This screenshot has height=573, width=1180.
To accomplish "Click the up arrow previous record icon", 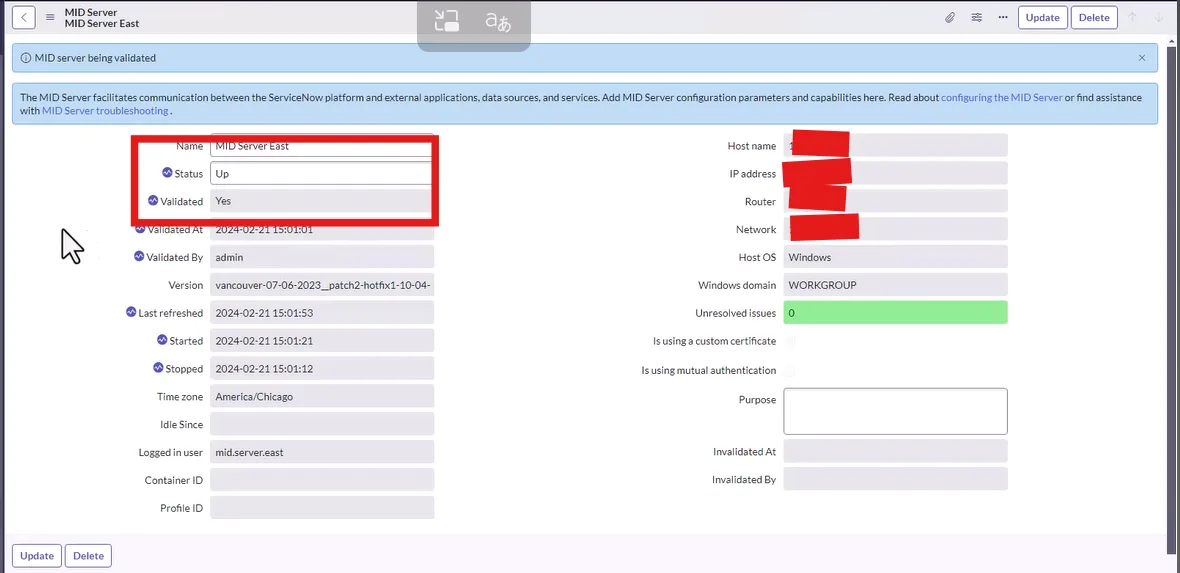I will (x=1132, y=17).
